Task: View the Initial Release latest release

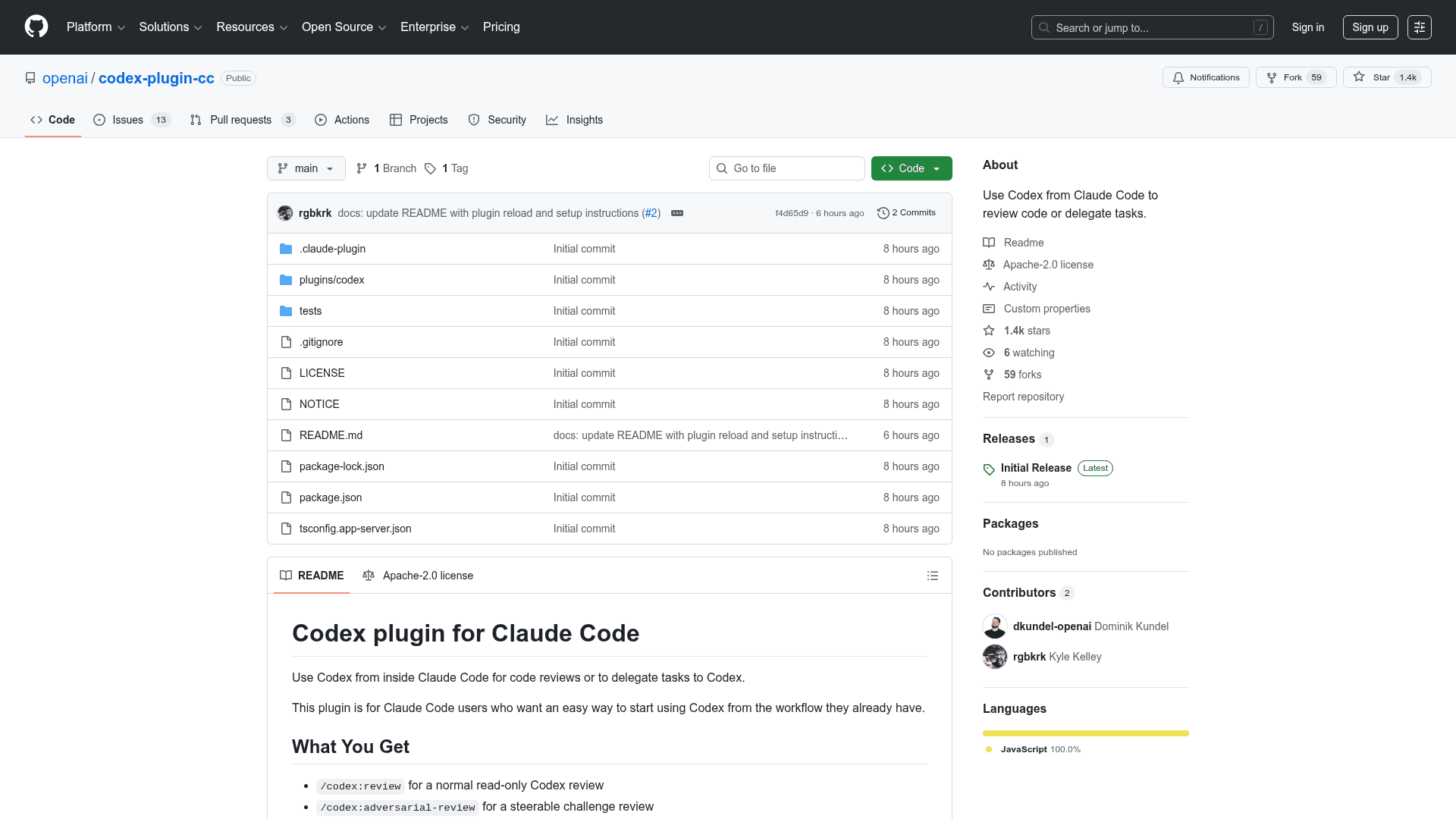Action: coord(1036,468)
